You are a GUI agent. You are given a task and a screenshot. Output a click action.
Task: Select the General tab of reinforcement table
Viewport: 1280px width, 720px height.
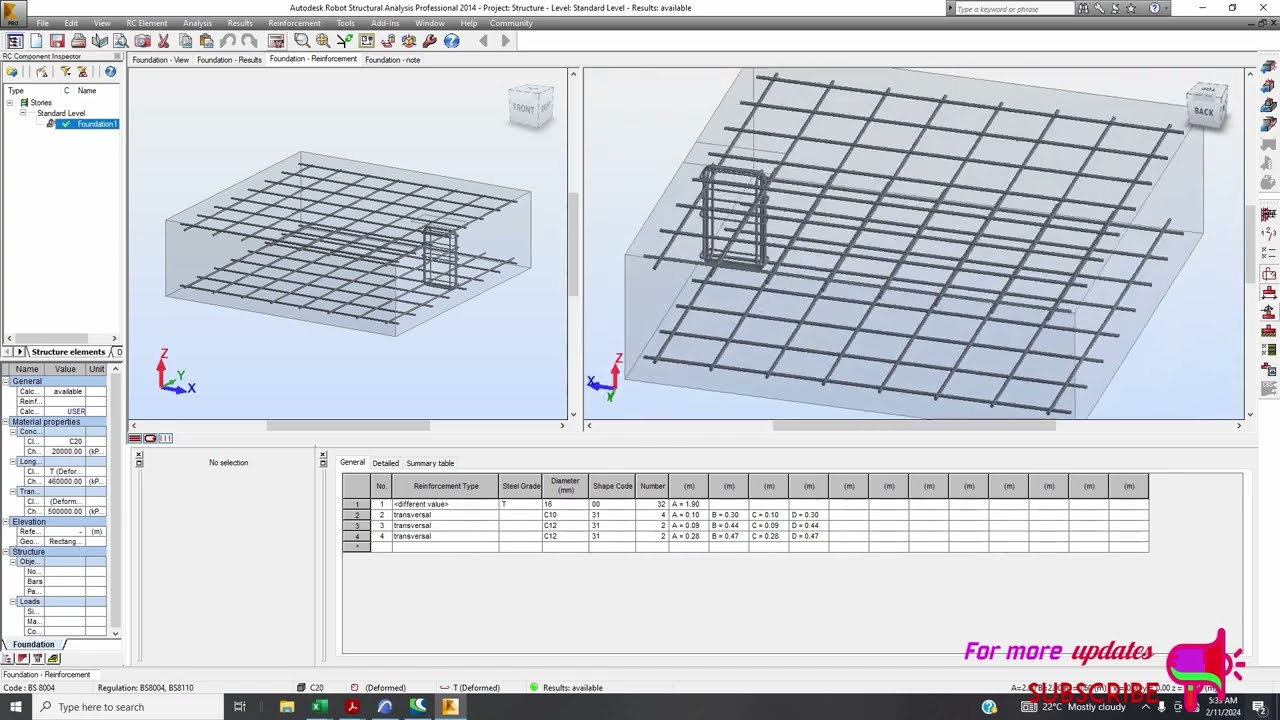352,462
